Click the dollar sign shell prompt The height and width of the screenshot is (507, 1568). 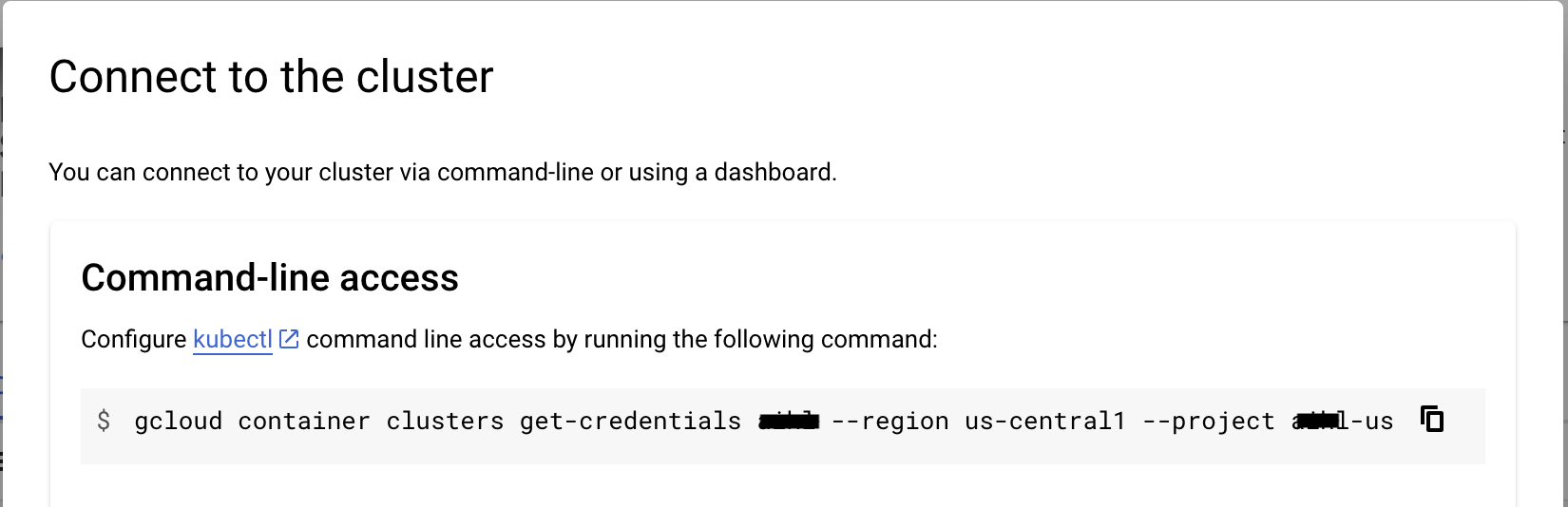click(x=104, y=421)
